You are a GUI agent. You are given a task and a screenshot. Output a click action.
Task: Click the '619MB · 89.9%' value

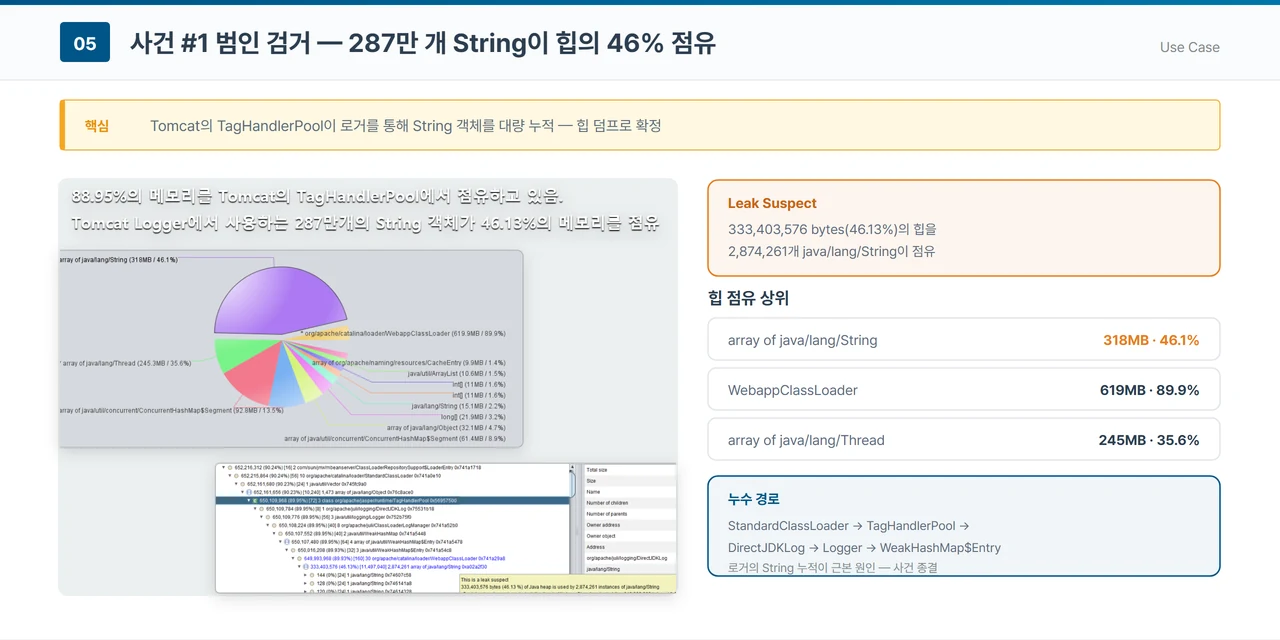tap(1149, 390)
